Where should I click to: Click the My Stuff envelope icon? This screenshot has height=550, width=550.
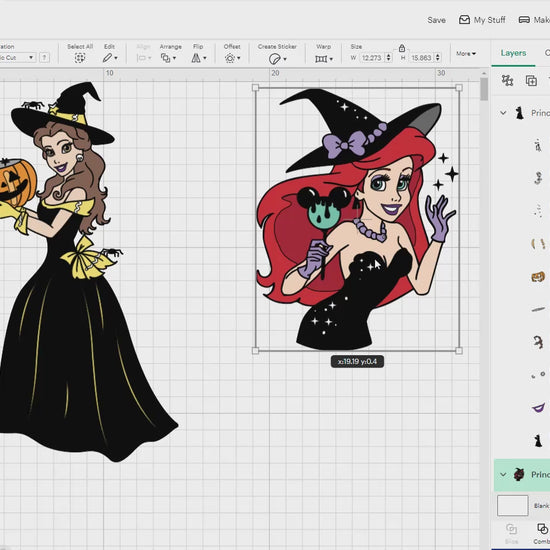pos(464,20)
